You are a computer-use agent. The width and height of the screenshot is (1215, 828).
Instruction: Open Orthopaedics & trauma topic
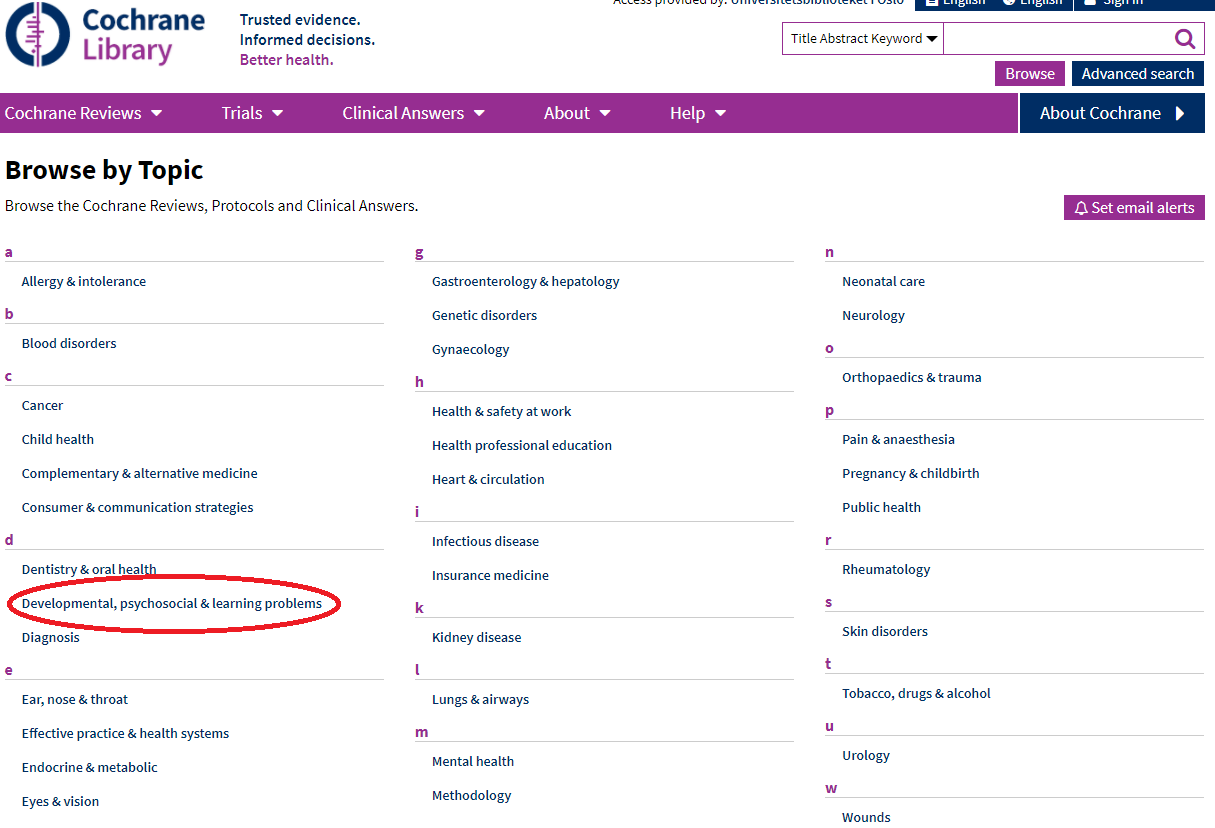(912, 378)
